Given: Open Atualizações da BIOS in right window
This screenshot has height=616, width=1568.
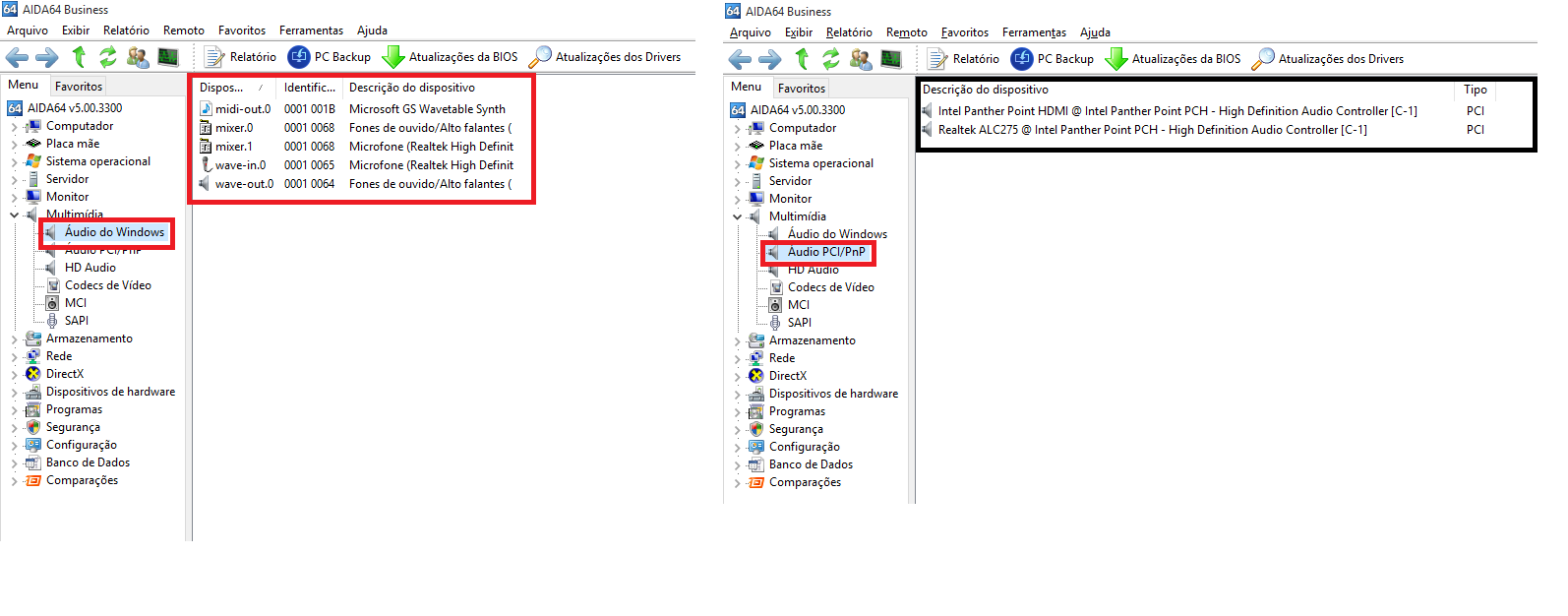Looking at the screenshot, I should tap(1173, 59).
